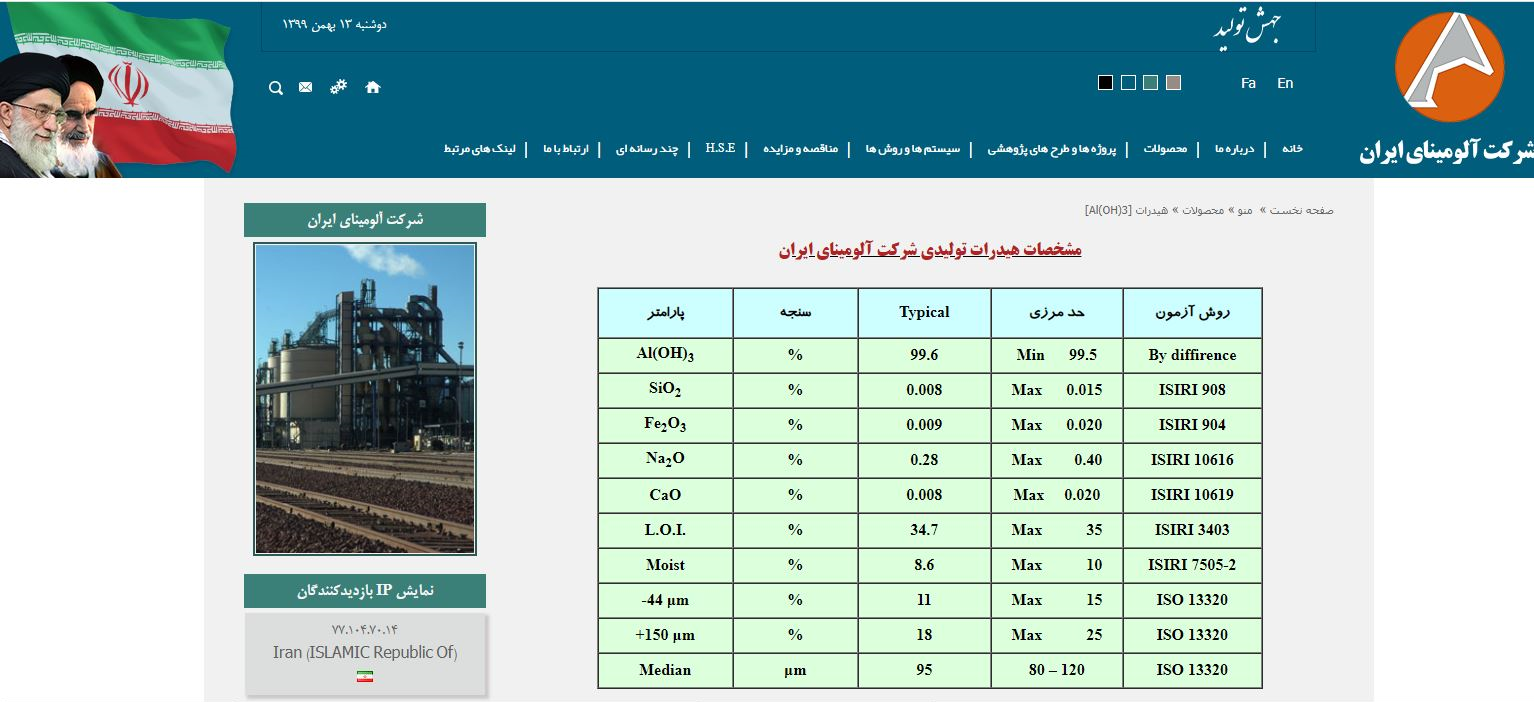Click the Fe2O3 parameter cell
The width and height of the screenshot is (1534, 702).
pos(665,425)
